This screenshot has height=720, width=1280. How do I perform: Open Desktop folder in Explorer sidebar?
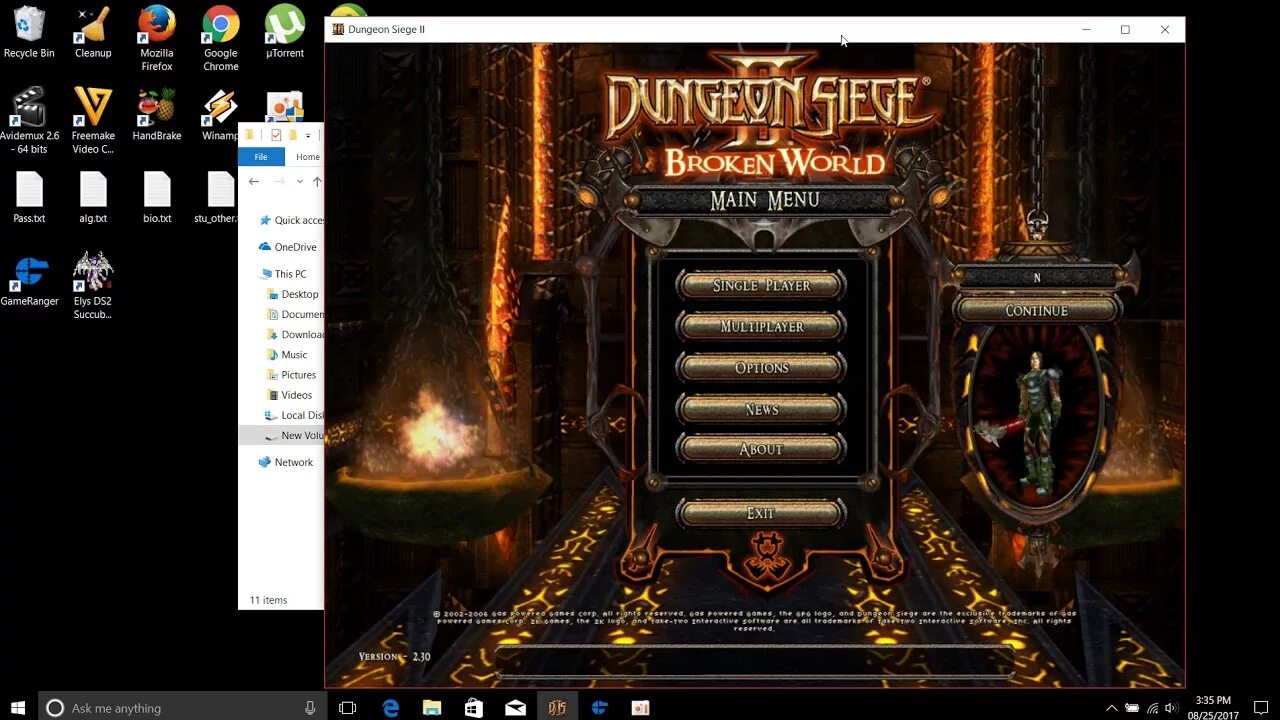(x=292, y=294)
